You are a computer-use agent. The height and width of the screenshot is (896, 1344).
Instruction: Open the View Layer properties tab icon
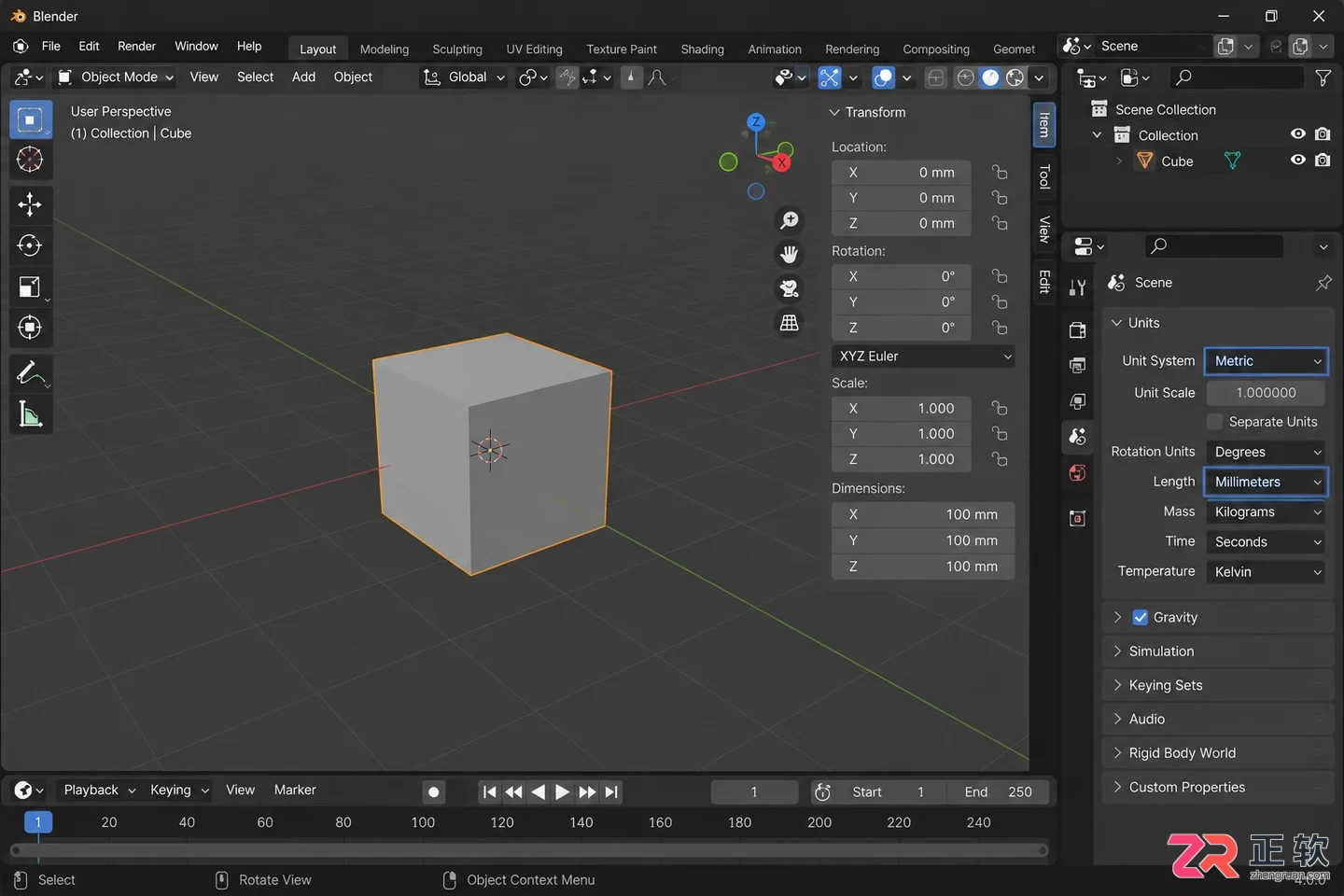point(1078,401)
